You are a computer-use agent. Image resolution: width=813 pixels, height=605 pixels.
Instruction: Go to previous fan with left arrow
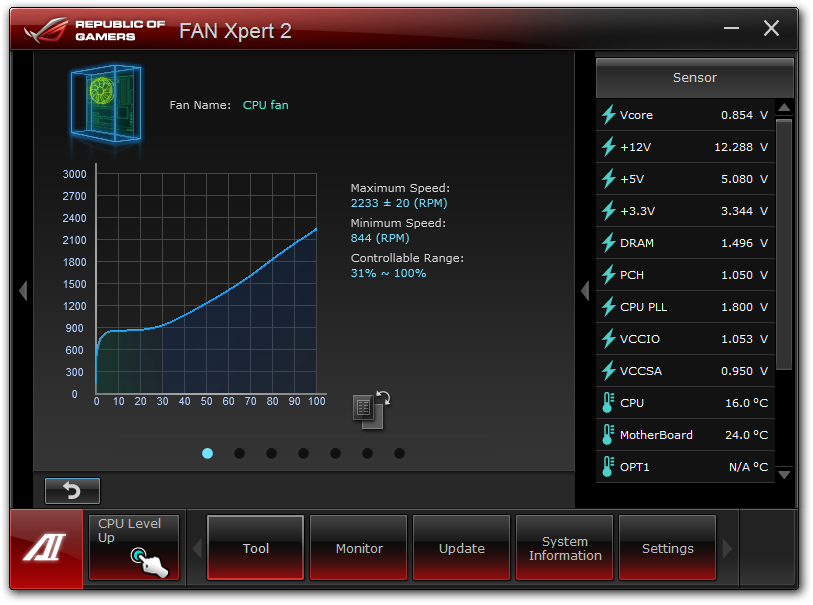click(23, 290)
